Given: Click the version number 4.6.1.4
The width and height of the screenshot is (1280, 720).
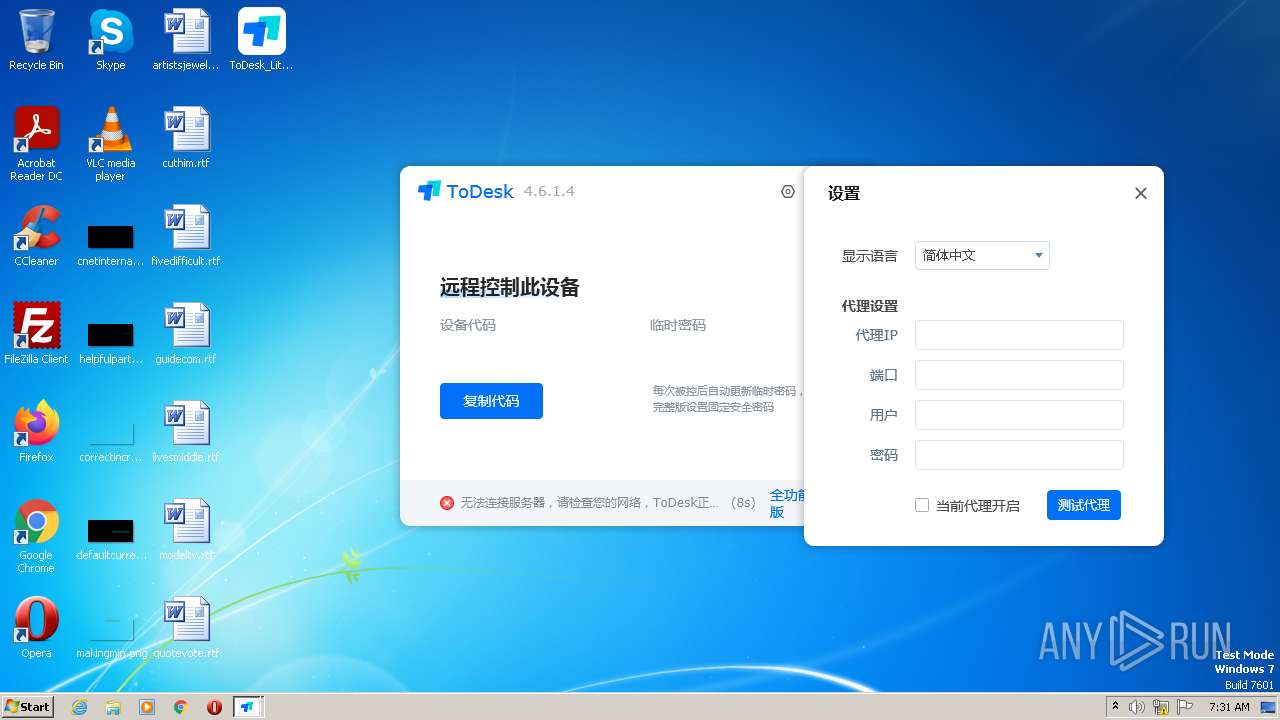Looking at the screenshot, I should click(549, 192).
